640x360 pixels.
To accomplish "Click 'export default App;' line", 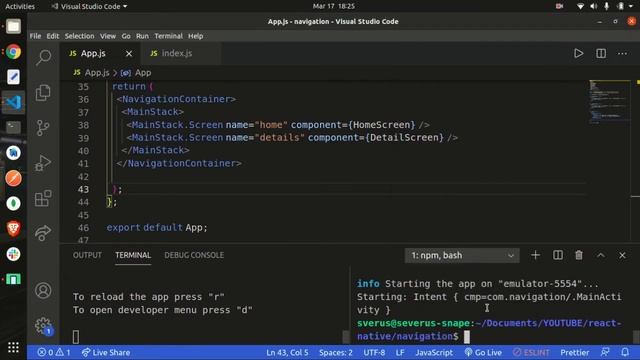I will (x=157, y=228).
